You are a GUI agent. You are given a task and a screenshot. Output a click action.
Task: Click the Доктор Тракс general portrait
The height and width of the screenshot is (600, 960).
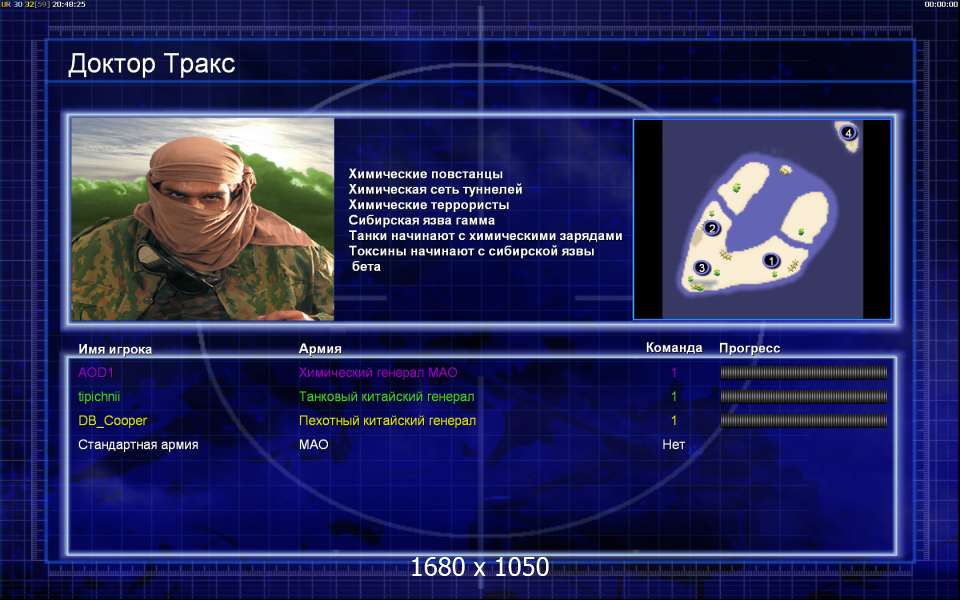click(203, 219)
